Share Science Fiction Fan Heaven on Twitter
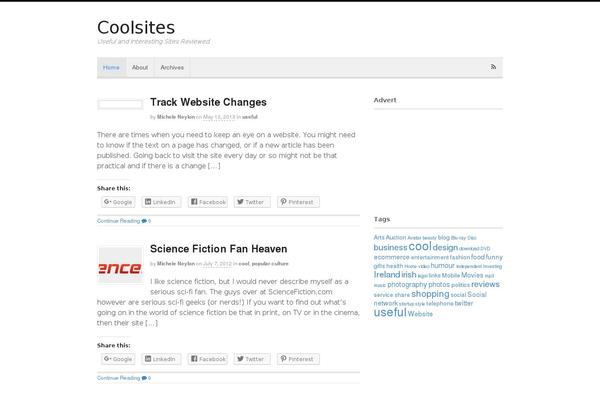 pyautogui.click(x=252, y=359)
